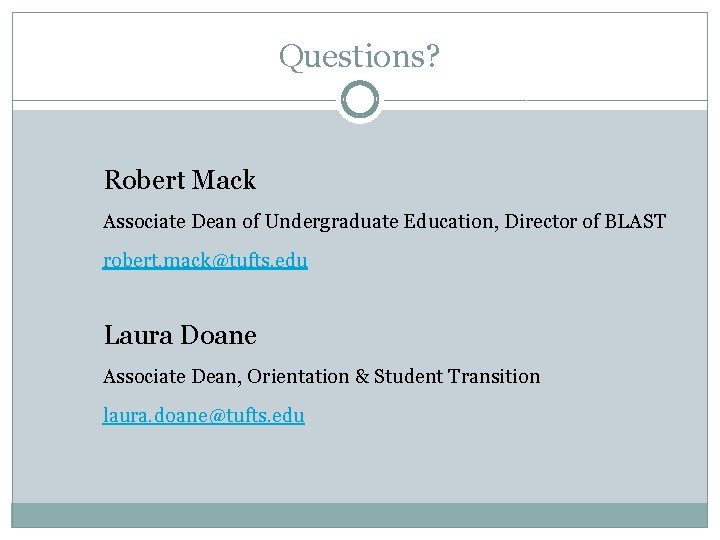
Task: Open the laura.doane@tufts.edu email link
Action: [203, 414]
